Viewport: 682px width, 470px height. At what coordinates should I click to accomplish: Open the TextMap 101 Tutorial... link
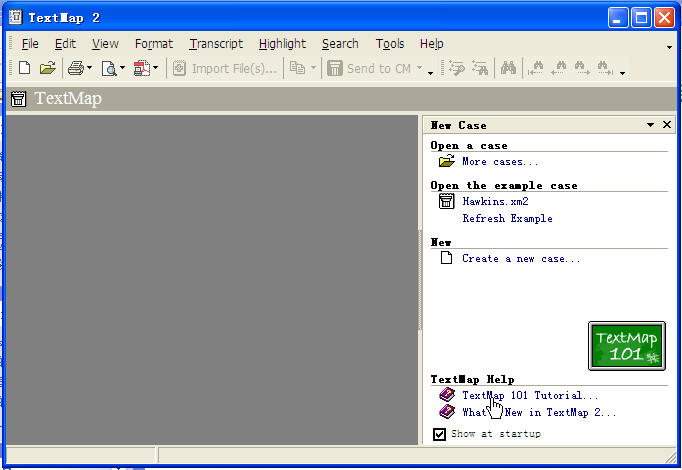point(530,395)
